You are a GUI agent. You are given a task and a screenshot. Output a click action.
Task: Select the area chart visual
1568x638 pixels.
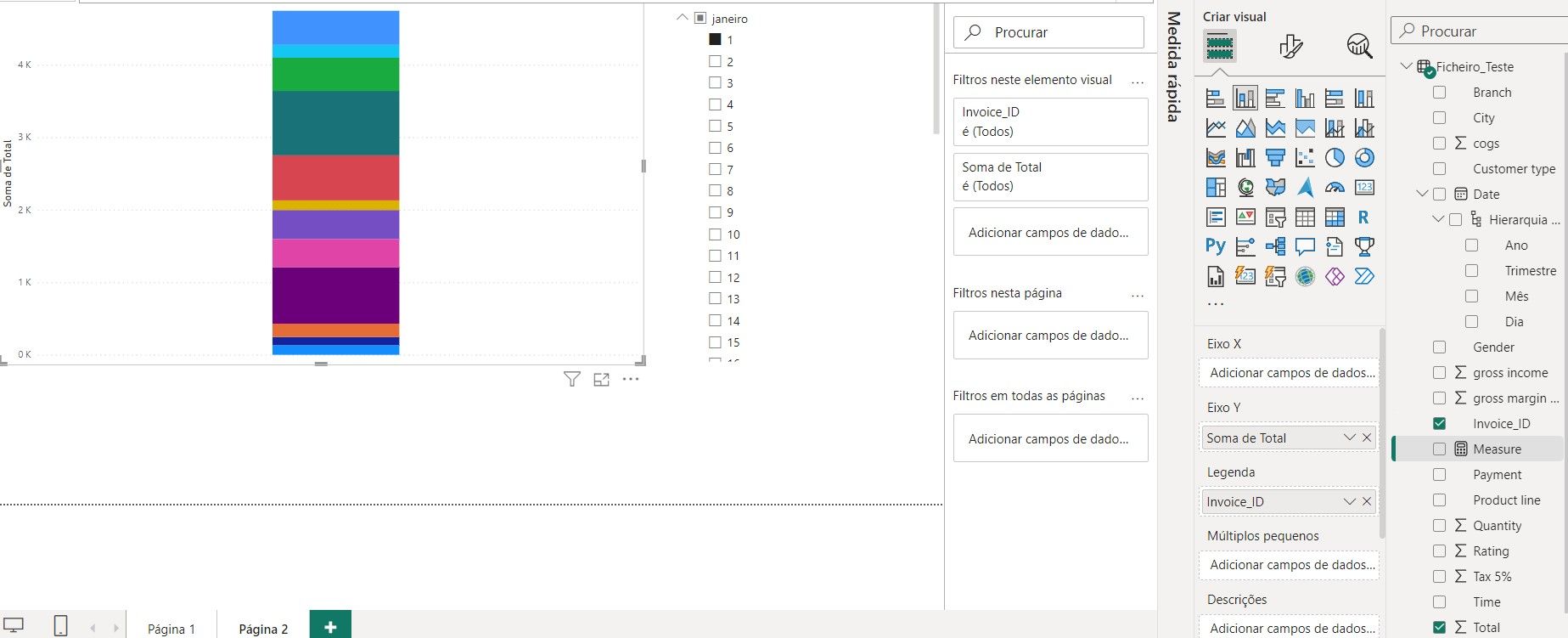(x=1245, y=128)
